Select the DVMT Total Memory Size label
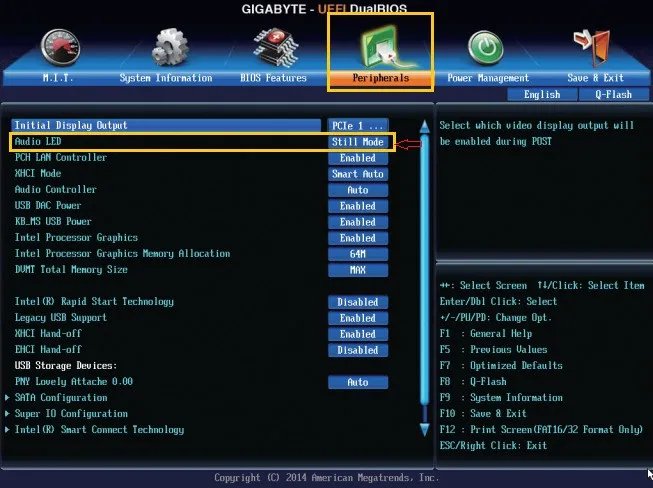Image resolution: width=653 pixels, height=488 pixels. click(x=71, y=269)
